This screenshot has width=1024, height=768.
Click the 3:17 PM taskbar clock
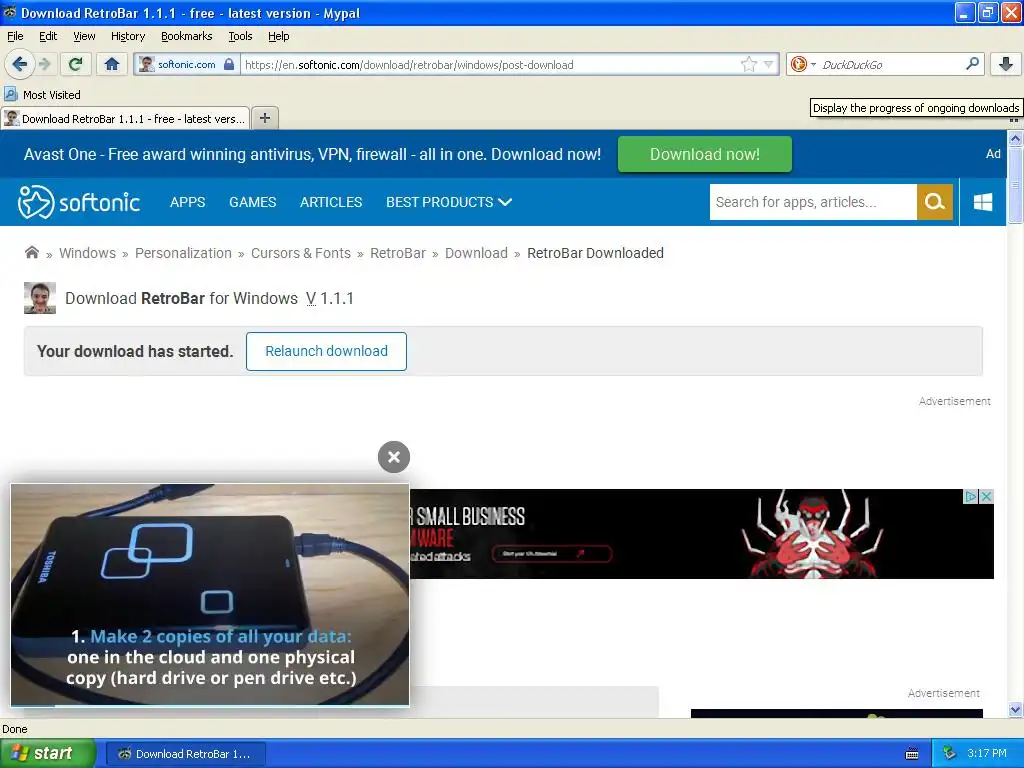pyautogui.click(x=987, y=754)
